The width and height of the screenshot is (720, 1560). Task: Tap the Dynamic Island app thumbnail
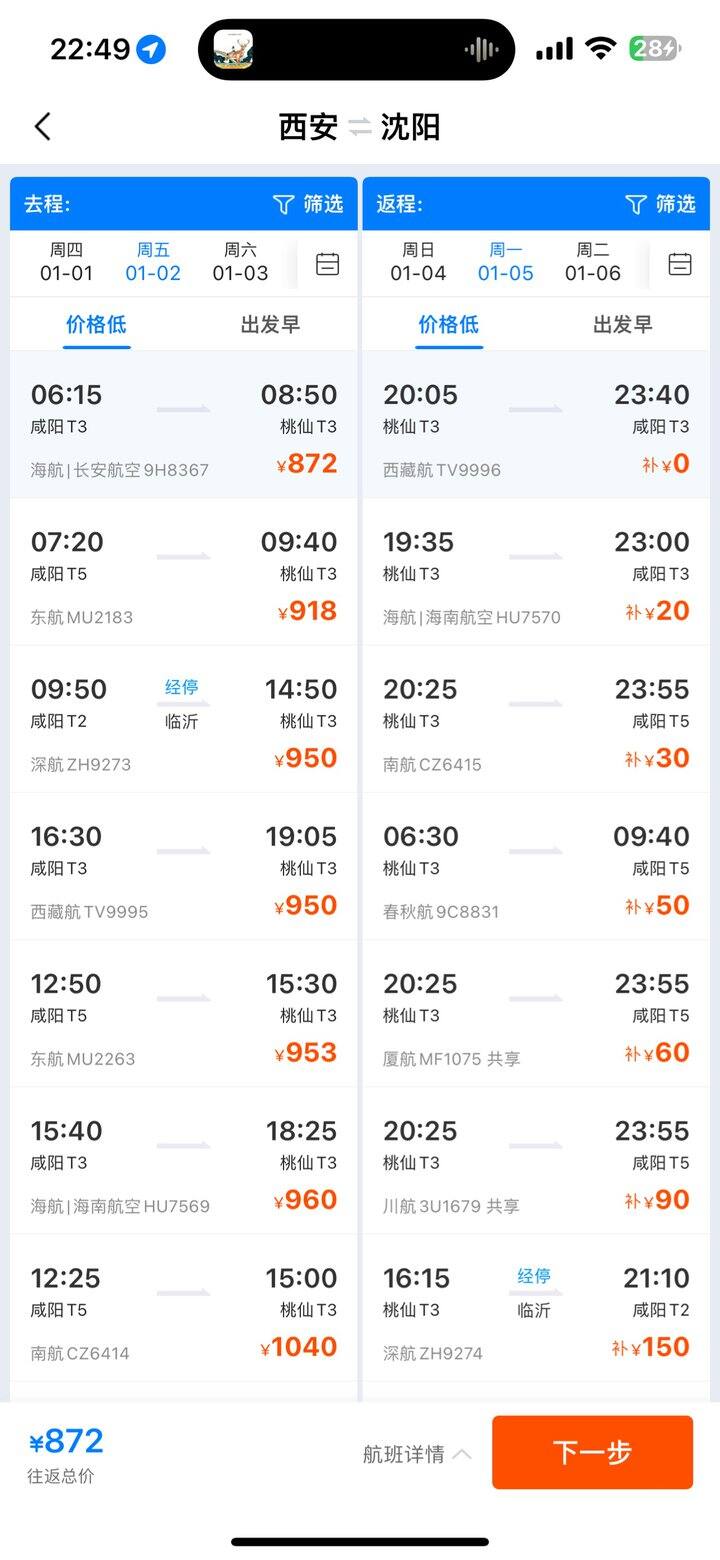[x=233, y=49]
